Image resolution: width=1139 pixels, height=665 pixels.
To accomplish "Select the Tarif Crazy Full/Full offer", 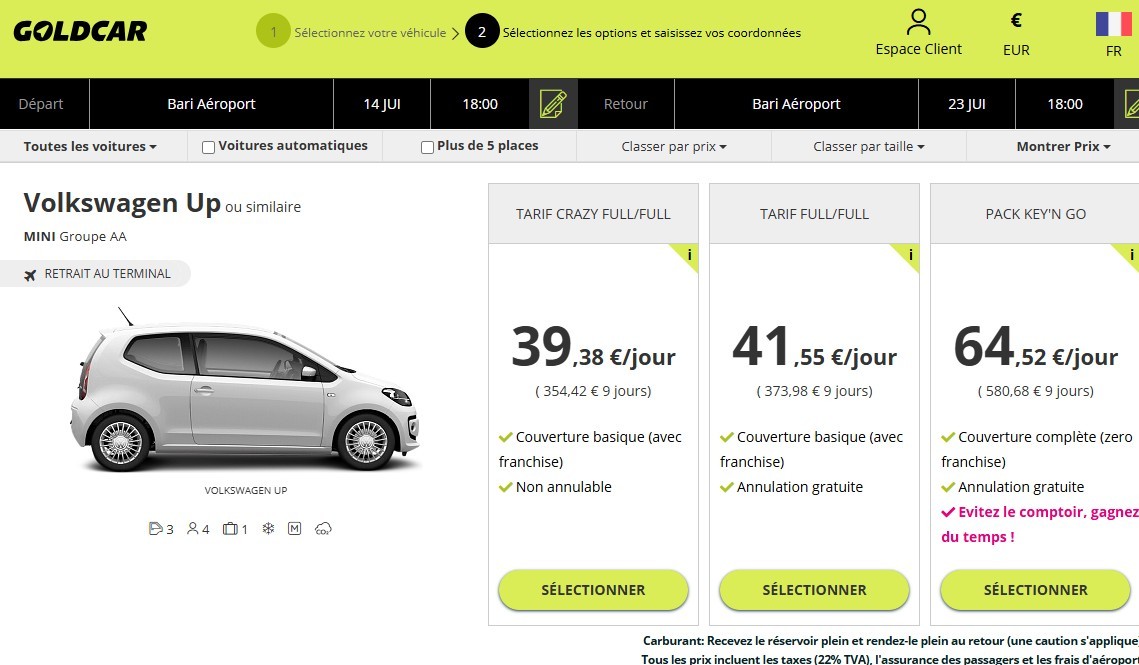I will click(593, 590).
